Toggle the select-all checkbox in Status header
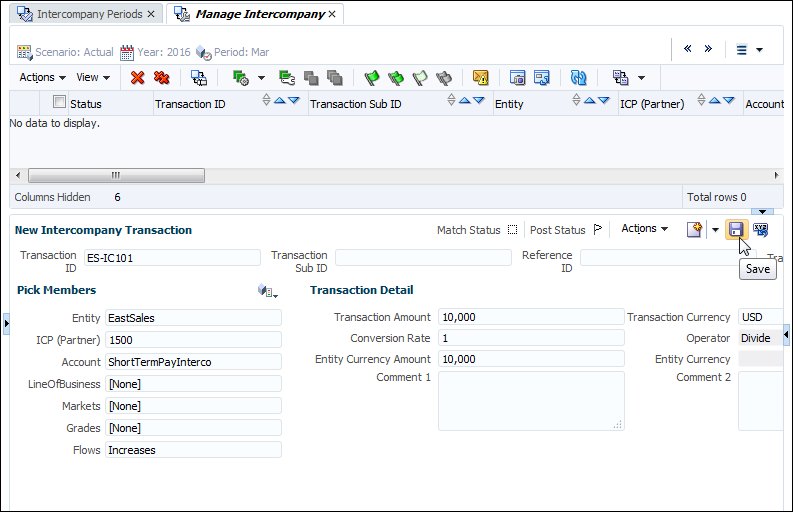 pos(59,102)
